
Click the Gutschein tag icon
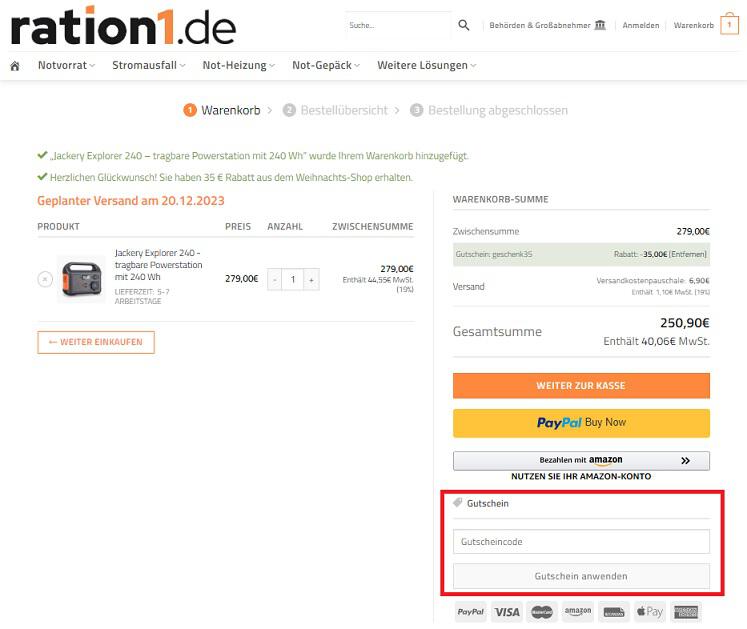coord(457,503)
